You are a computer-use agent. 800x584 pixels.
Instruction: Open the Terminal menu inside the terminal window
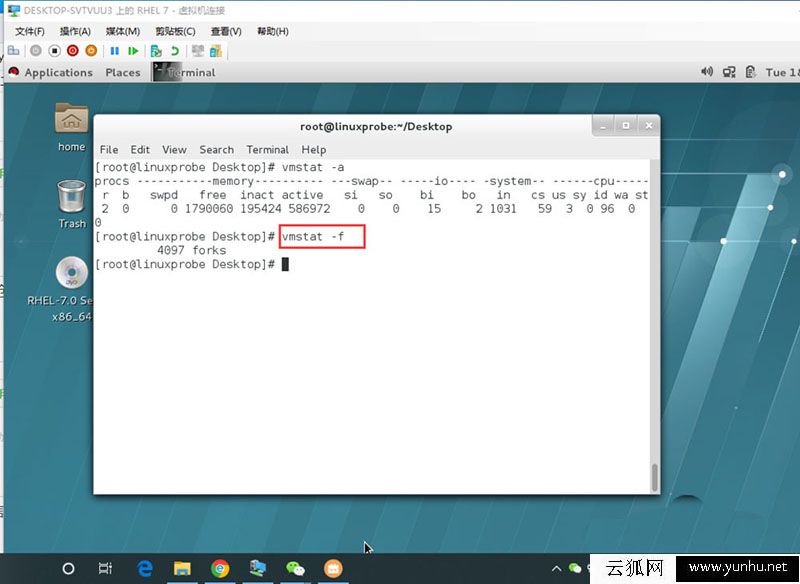(x=268, y=149)
